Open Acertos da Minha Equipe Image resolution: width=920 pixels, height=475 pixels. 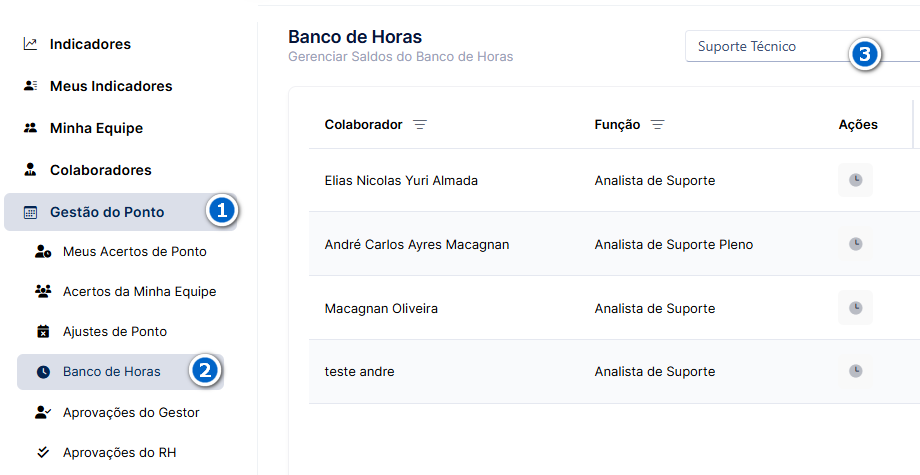click(x=140, y=291)
